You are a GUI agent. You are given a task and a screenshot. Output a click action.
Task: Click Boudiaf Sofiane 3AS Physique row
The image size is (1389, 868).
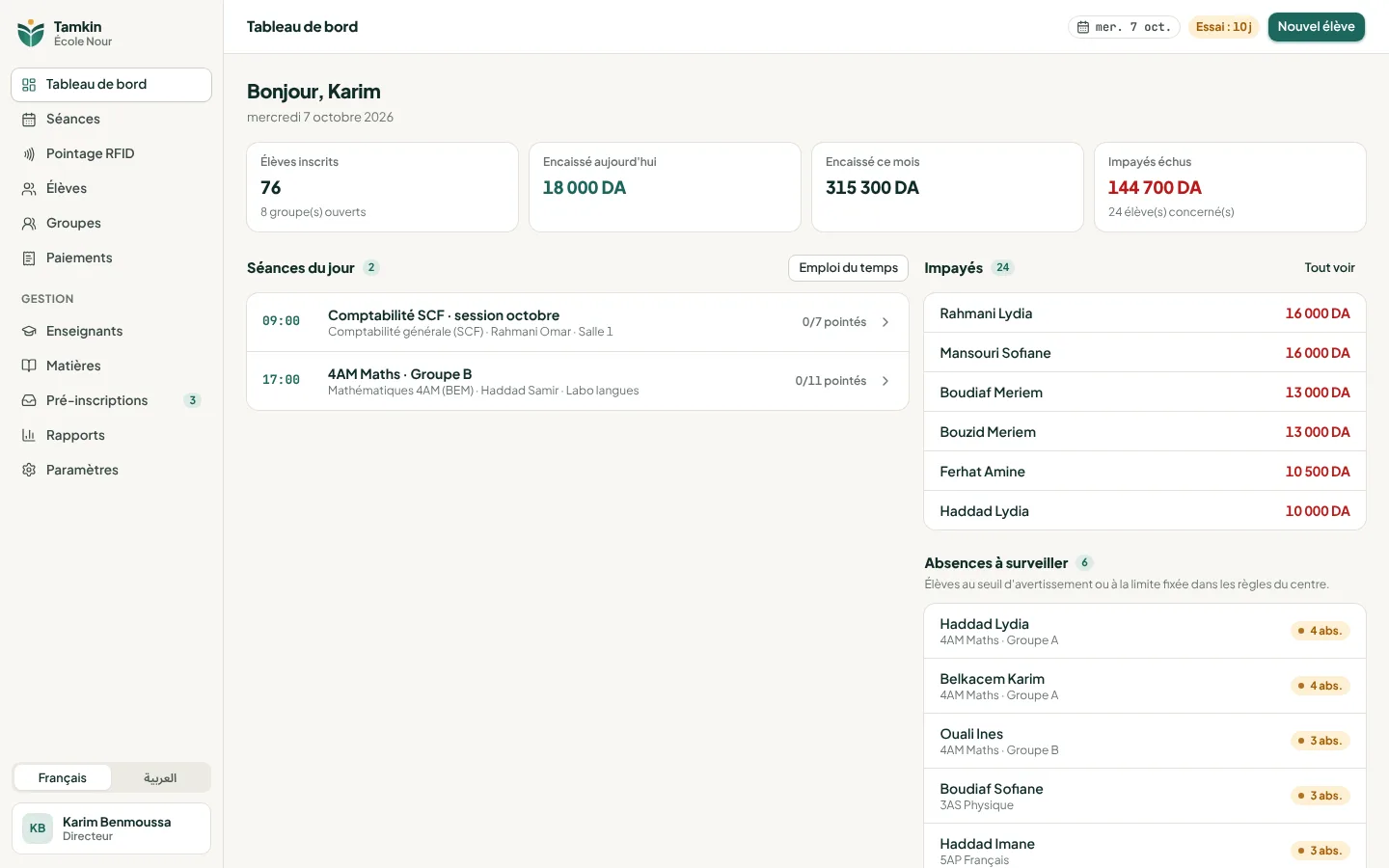(x=1145, y=796)
